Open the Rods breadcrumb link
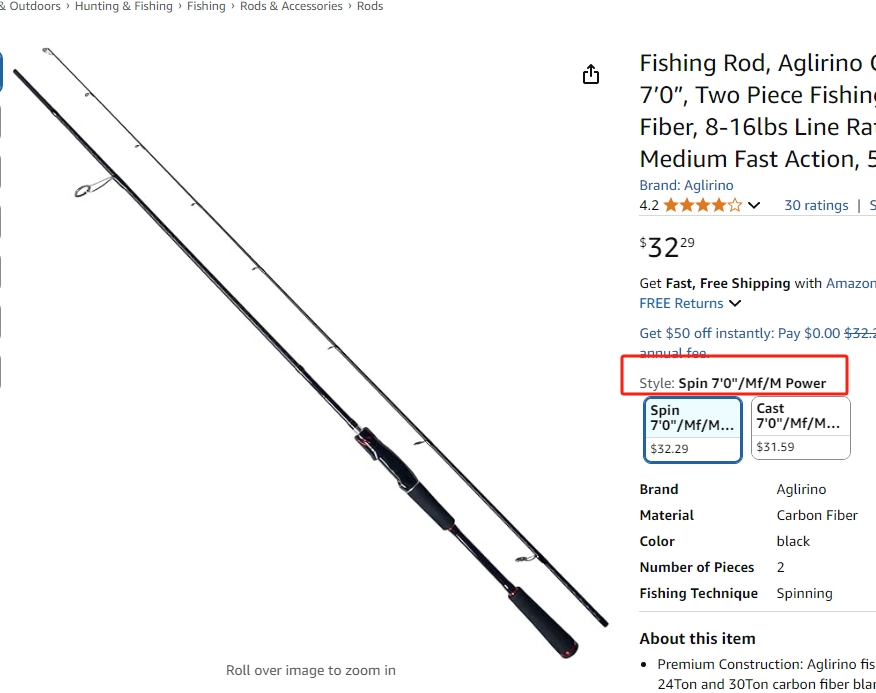The width and height of the screenshot is (876, 693). 370,6
